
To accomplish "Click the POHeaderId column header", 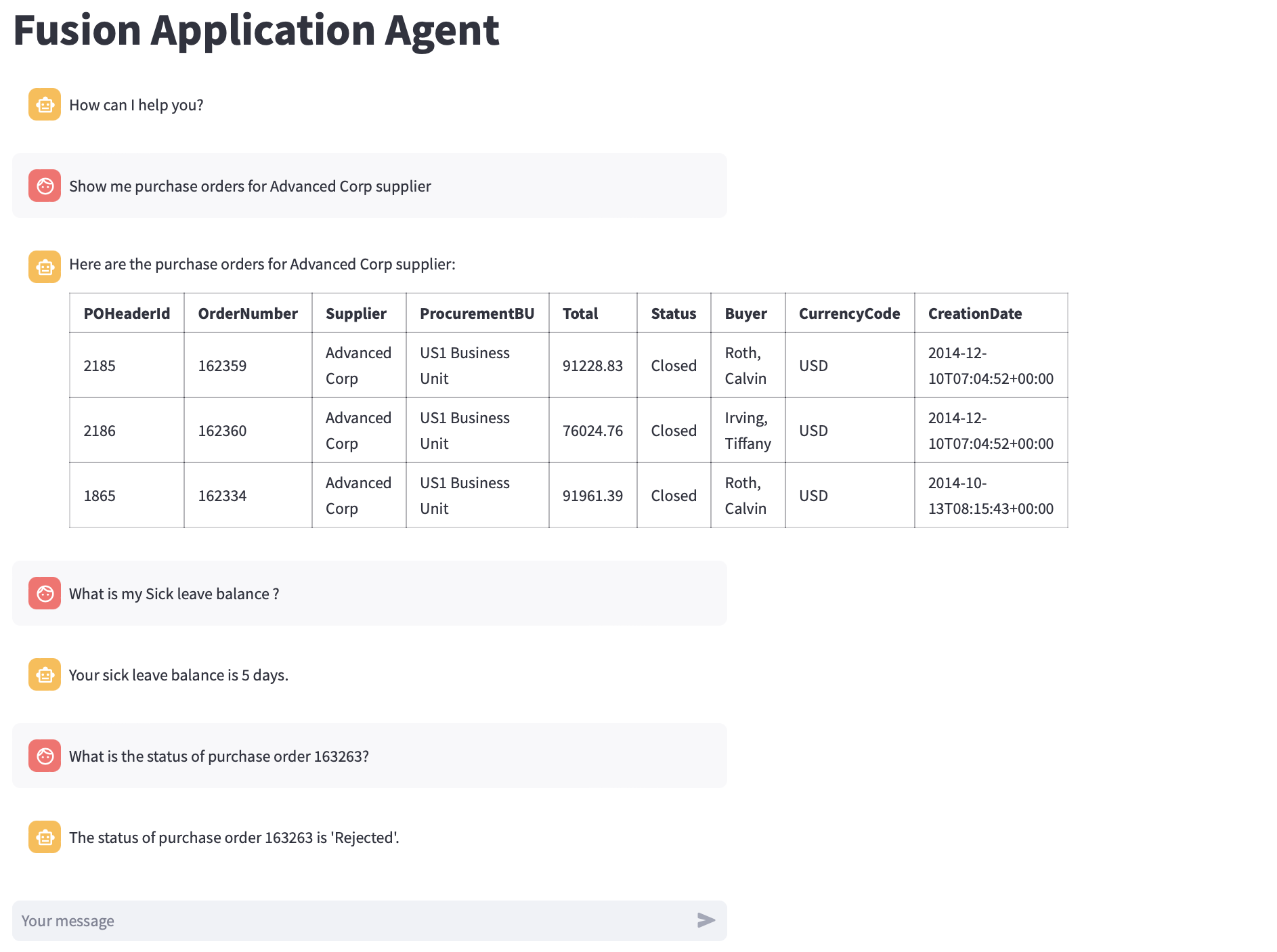I will point(126,313).
